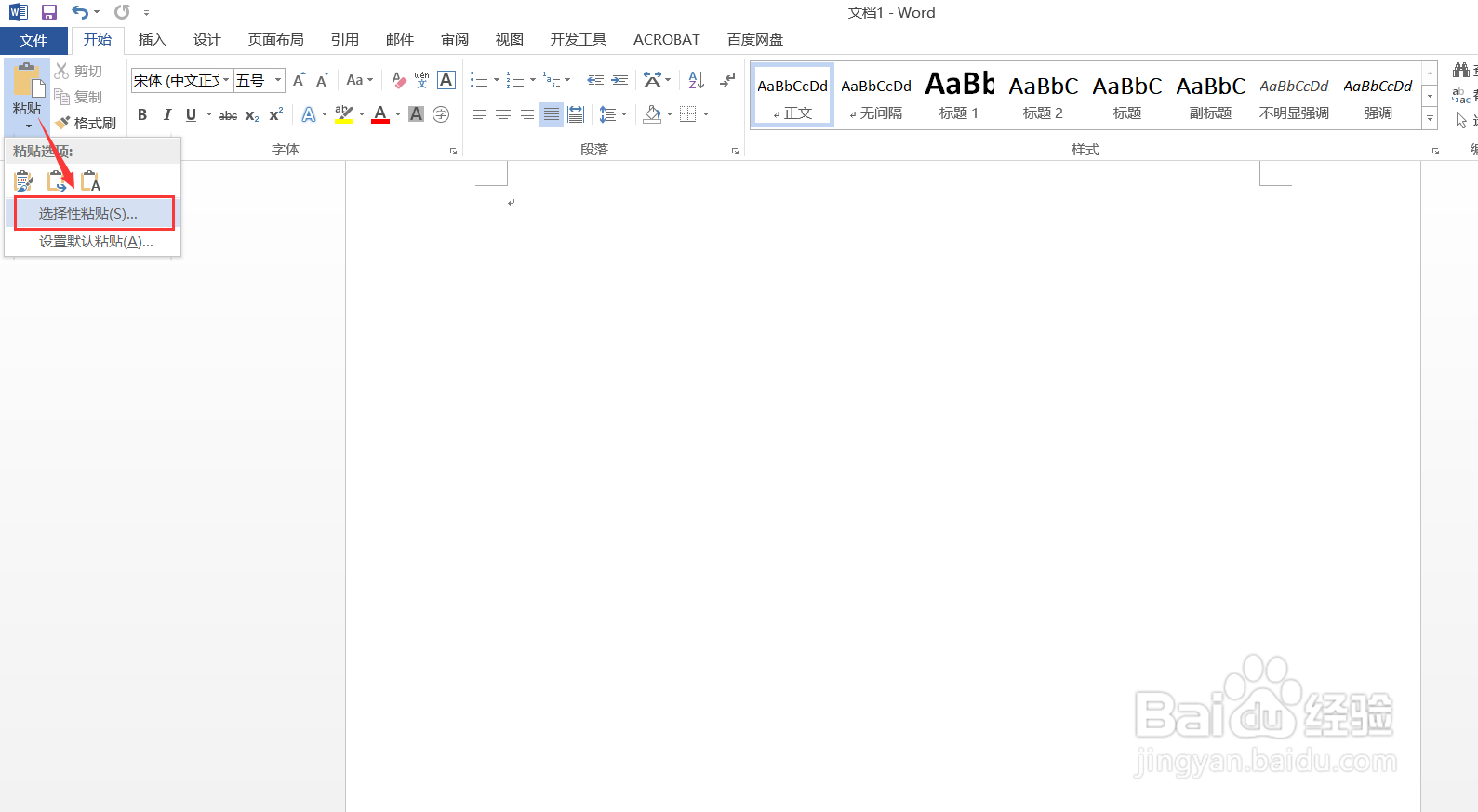Align text left
Image resolution: width=1478 pixels, height=812 pixels.
click(479, 114)
